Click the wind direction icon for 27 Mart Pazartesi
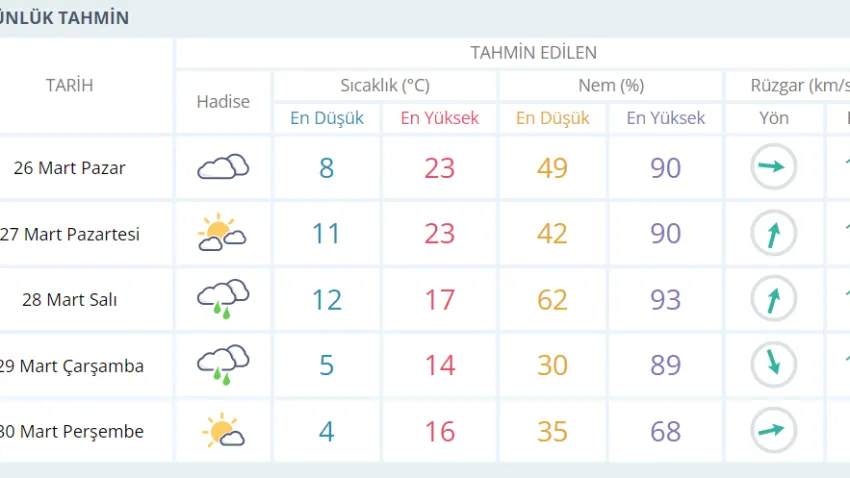The width and height of the screenshot is (850, 478). click(773, 233)
